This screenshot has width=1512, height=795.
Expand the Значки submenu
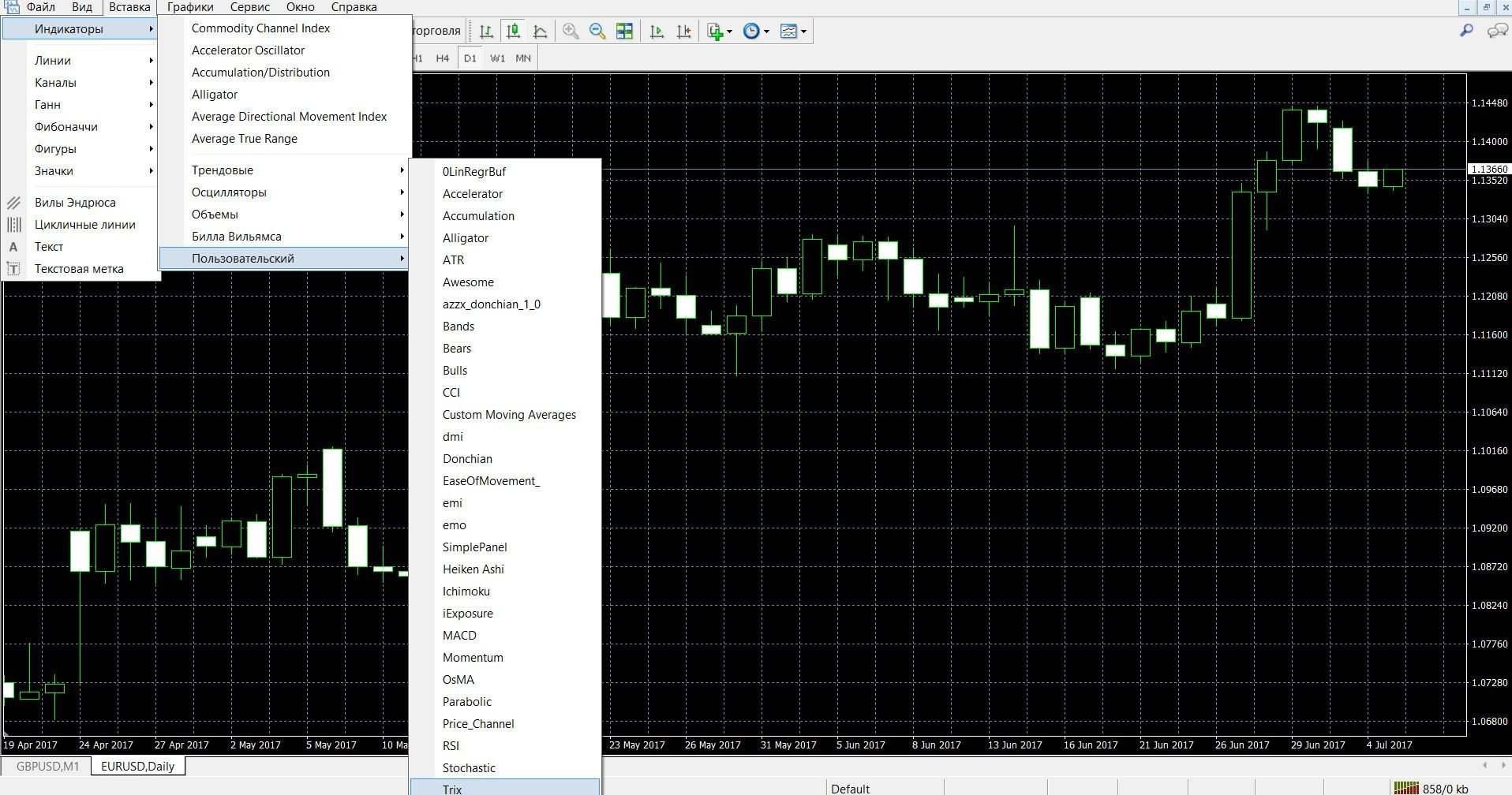pyautogui.click(x=81, y=171)
